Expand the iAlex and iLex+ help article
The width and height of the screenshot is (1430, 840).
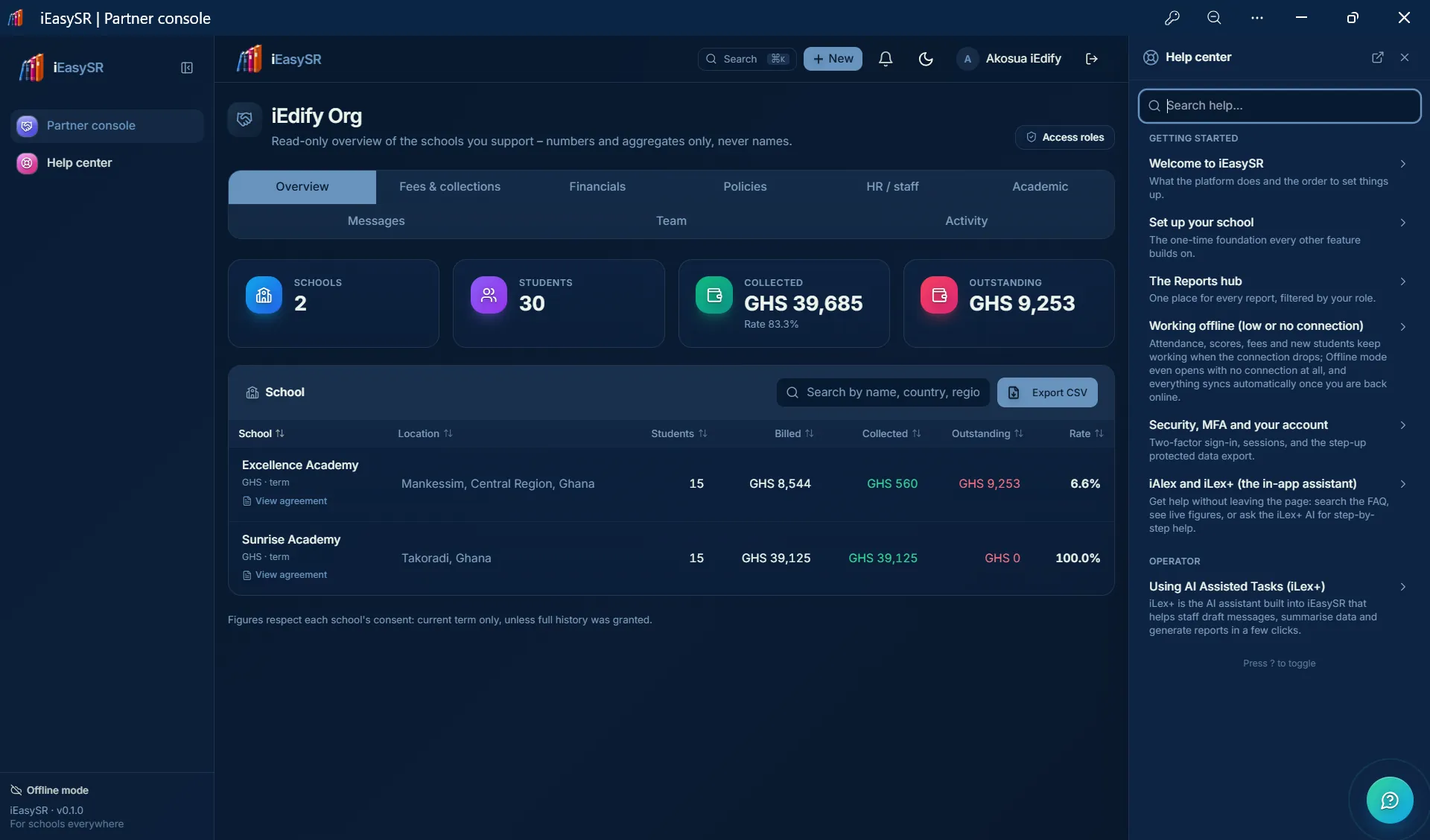(1278, 506)
